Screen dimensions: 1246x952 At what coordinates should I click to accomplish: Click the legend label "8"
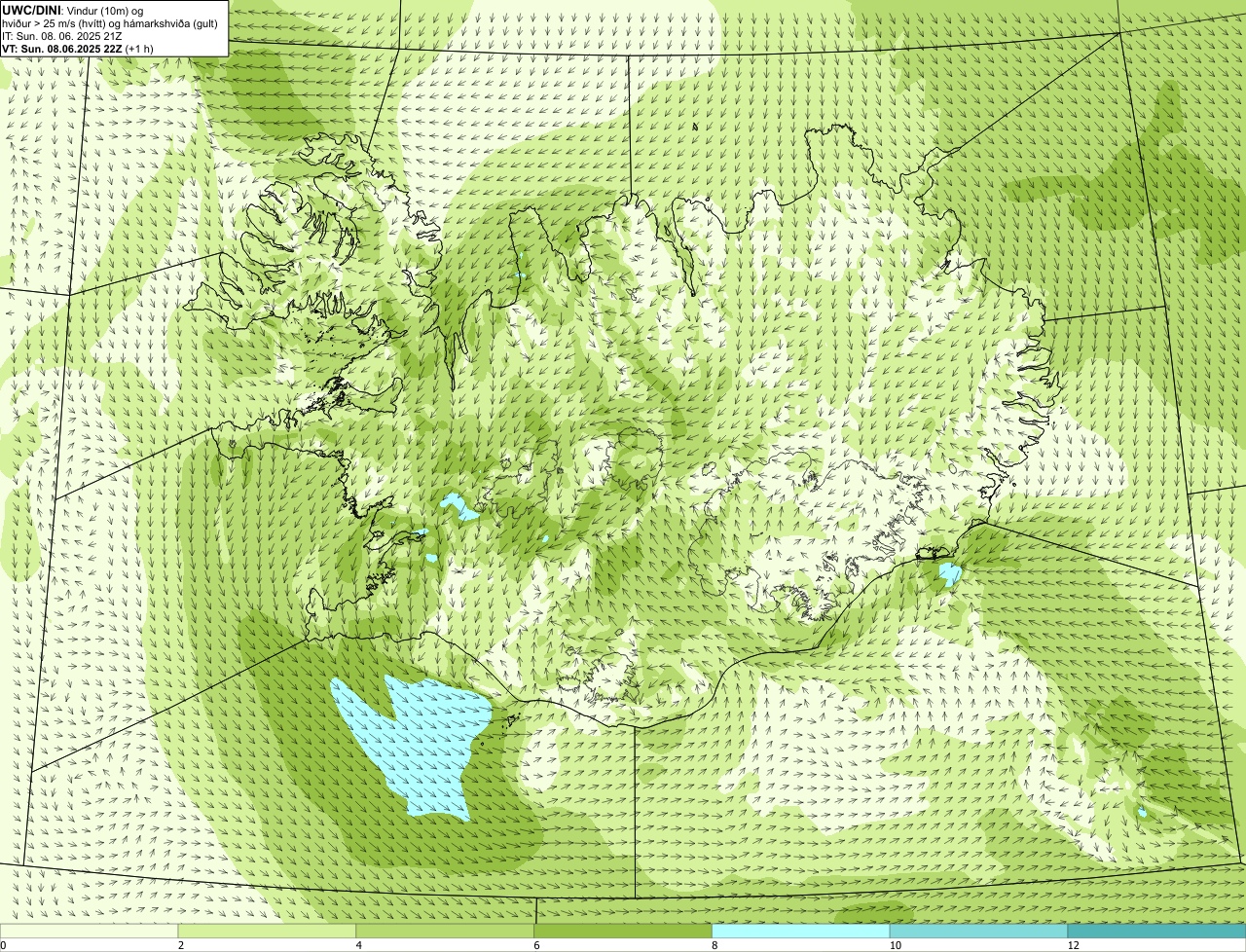coord(714,945)
